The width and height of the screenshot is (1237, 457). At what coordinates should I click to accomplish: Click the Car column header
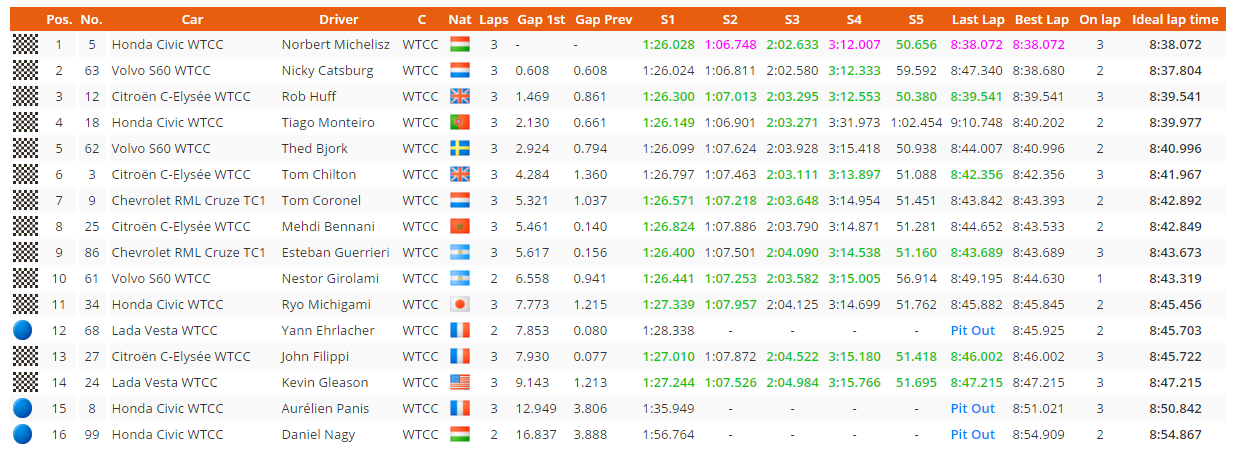tap(192, 20)
